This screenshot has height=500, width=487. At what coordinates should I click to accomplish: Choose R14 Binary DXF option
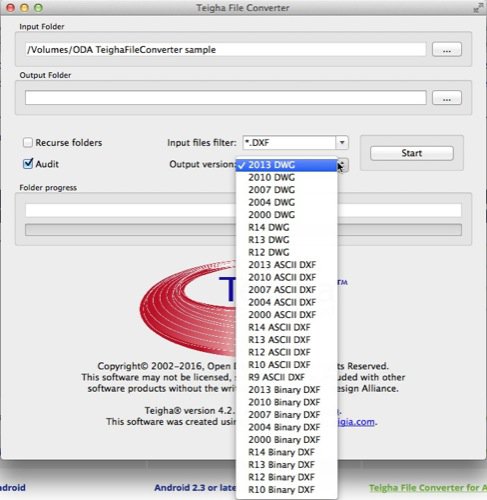click(x=287, y=452)
